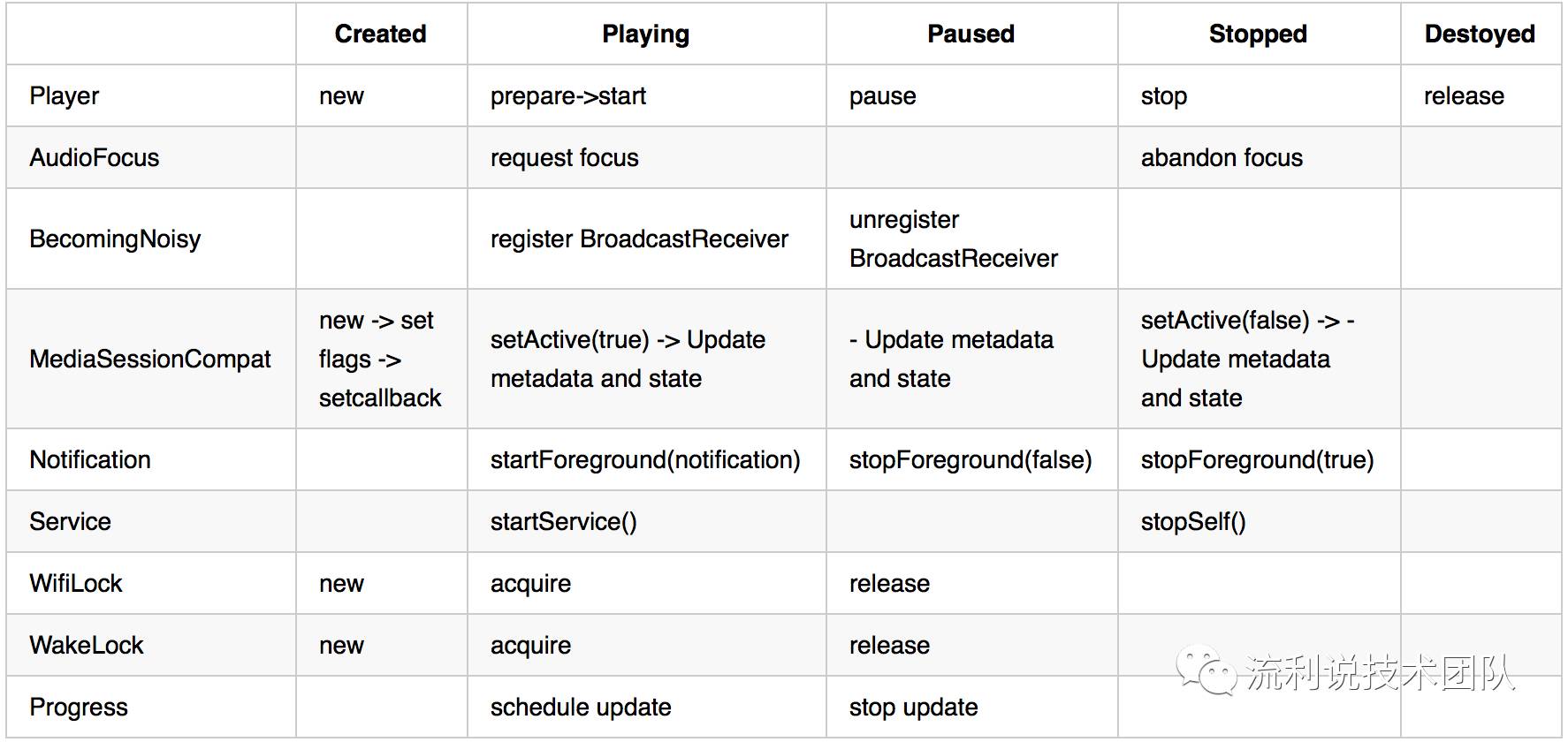Select the schedule update cell
This screenshot has width=1568, height=742.
point(581,707)
